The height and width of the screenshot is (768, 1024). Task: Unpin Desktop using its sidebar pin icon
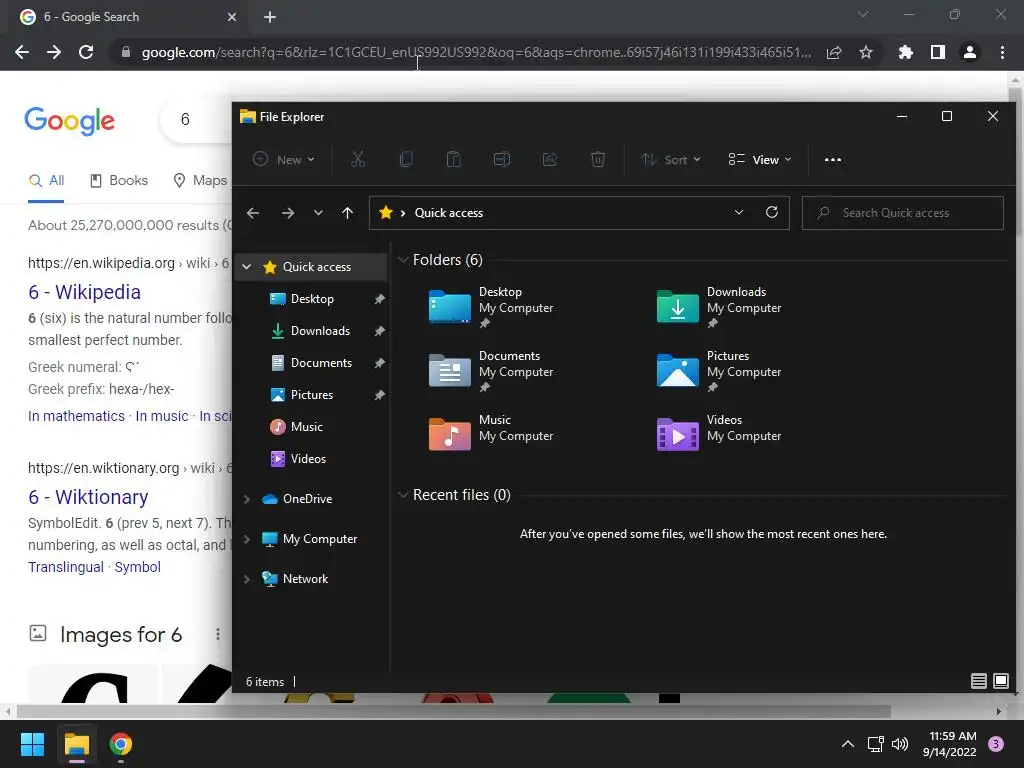coord(379,299)
